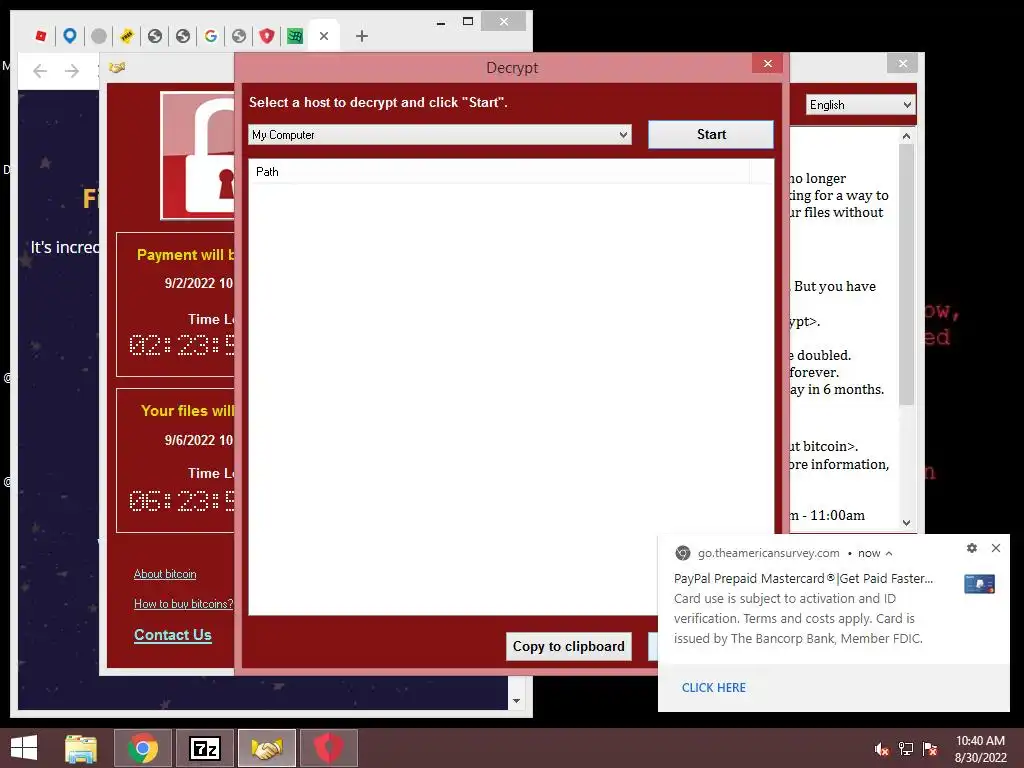Screen dimensions: 1024x768
Task: Click Copy to clipboard button
Action: tap(568, 647)
